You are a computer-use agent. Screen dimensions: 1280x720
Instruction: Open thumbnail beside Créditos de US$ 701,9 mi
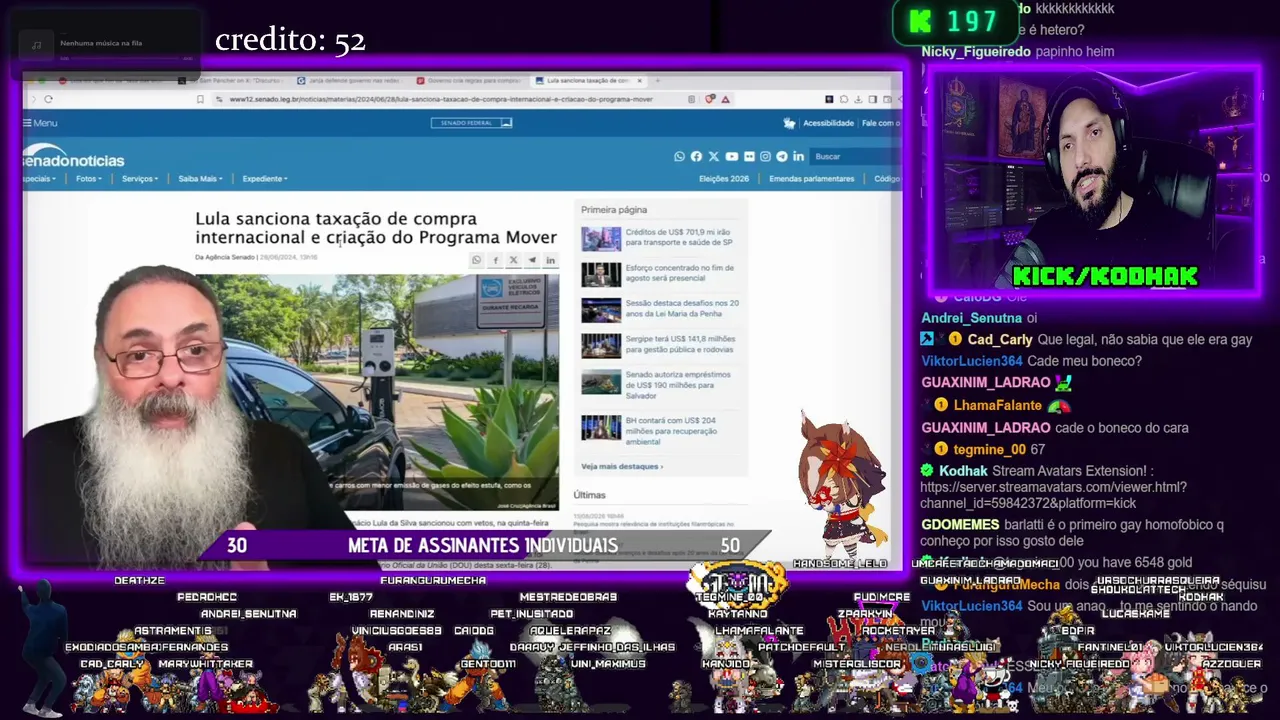point(601,238)
